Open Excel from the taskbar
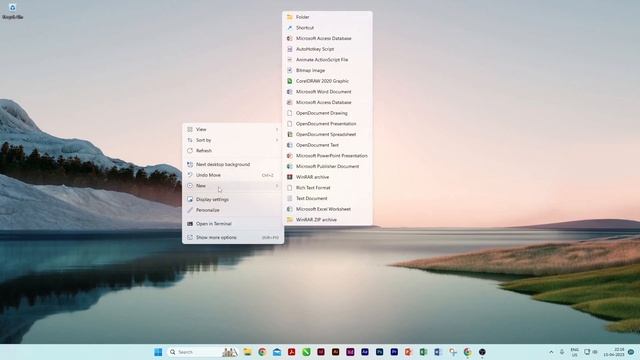The image size is (640, 360). tap(423, 352)
